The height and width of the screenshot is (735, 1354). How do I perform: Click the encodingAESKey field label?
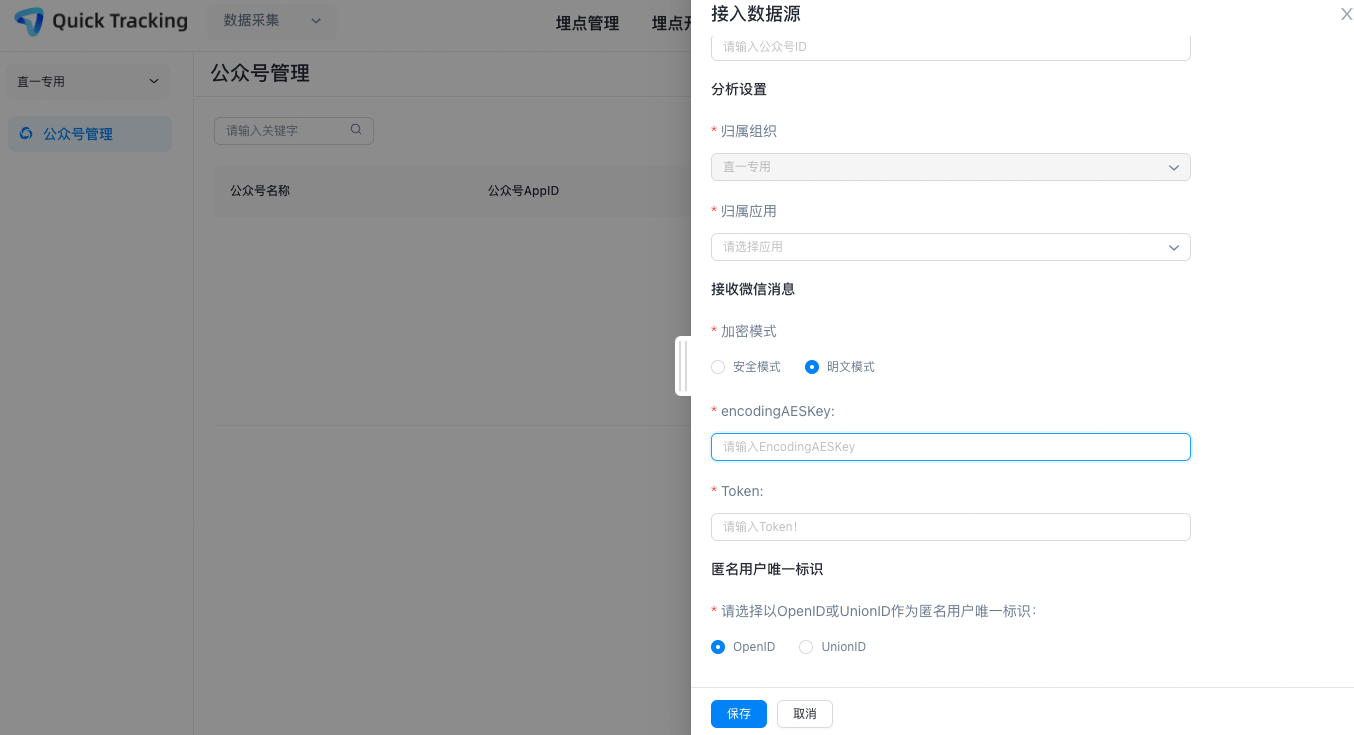[x=778, y=411]
